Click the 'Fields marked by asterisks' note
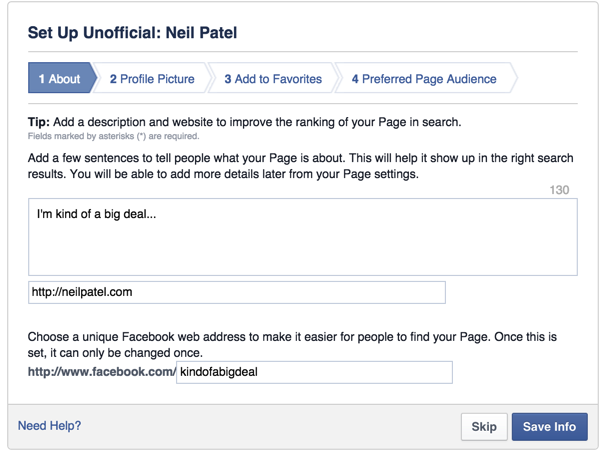607x454 pixels. coord(113,136)
